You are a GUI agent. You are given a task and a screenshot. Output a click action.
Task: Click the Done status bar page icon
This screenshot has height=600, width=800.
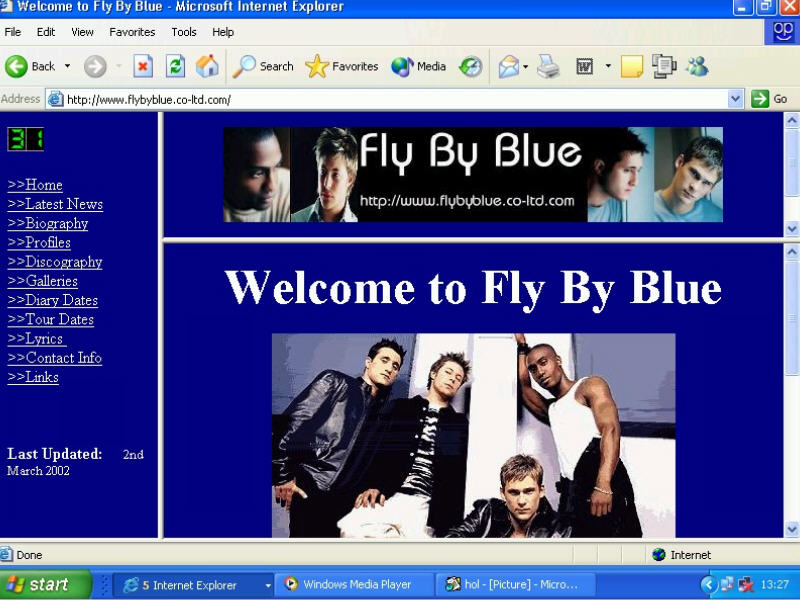tap(7, 555)
